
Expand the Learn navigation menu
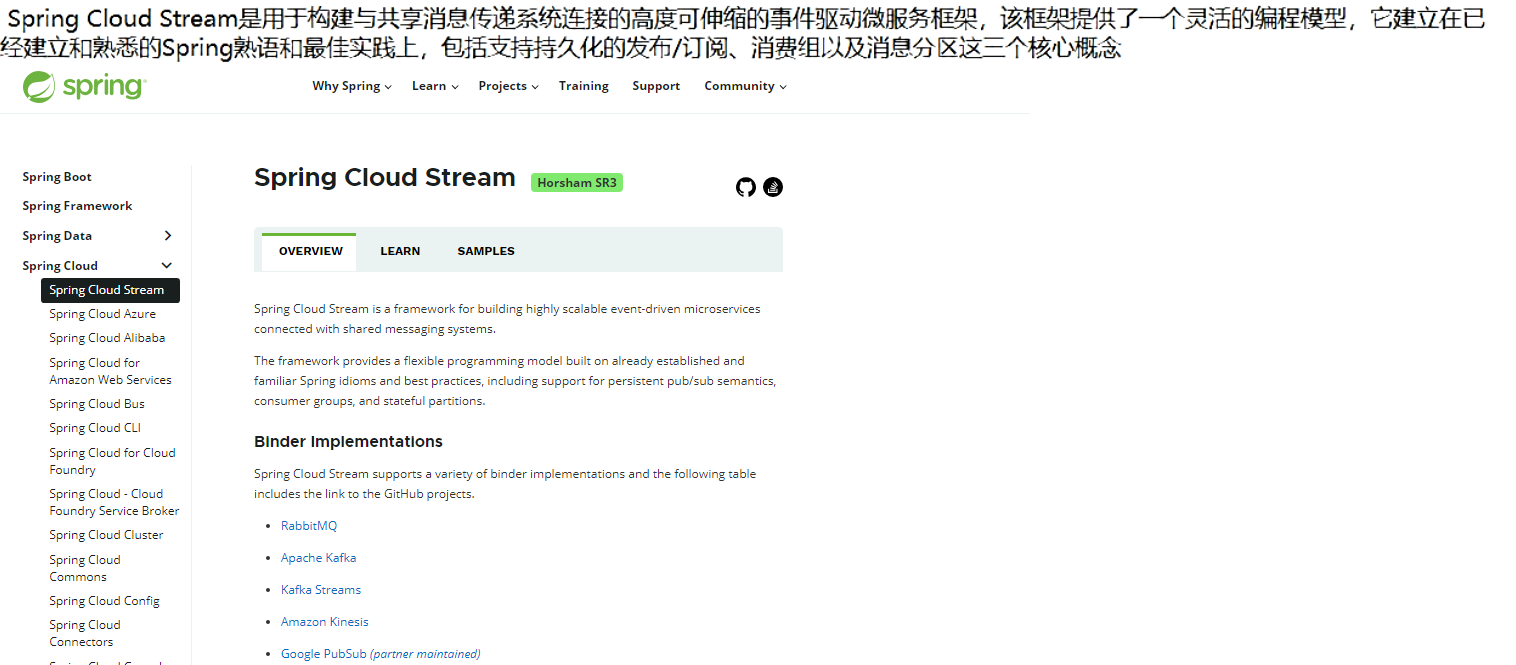click(x=435, y=86)
